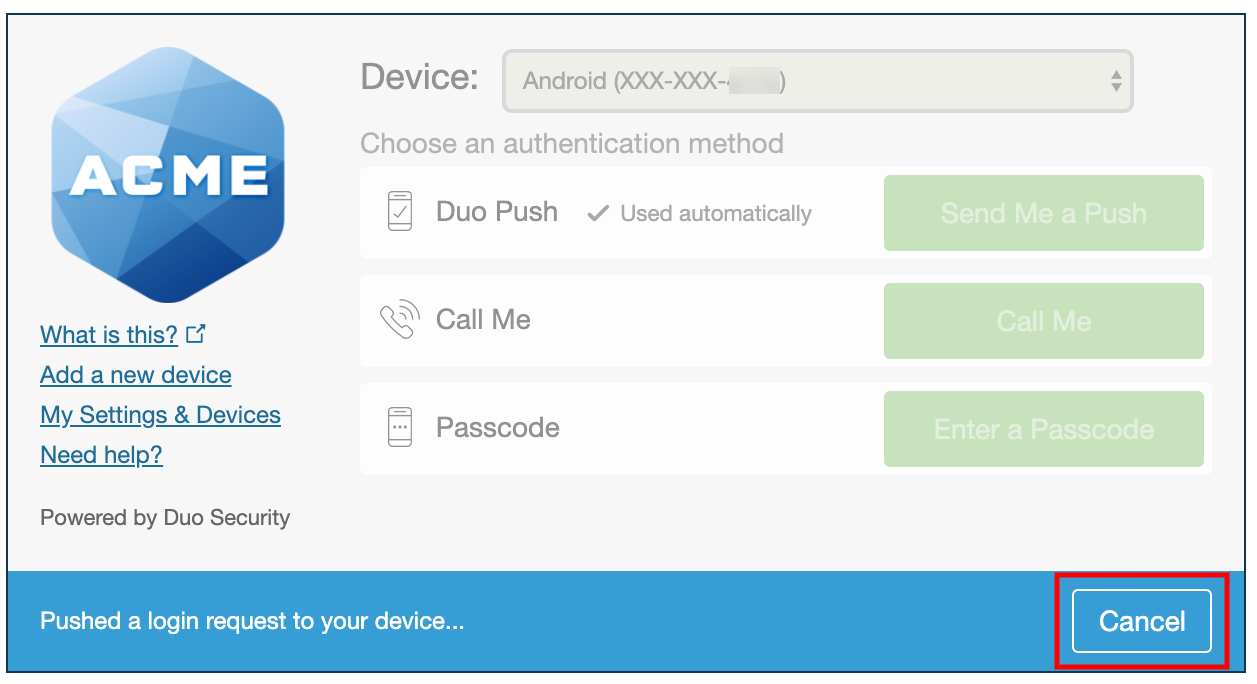The image size is (1257, 684).
Task: Click the checkmark icon on the Duo Push phone
Action: 402,213
